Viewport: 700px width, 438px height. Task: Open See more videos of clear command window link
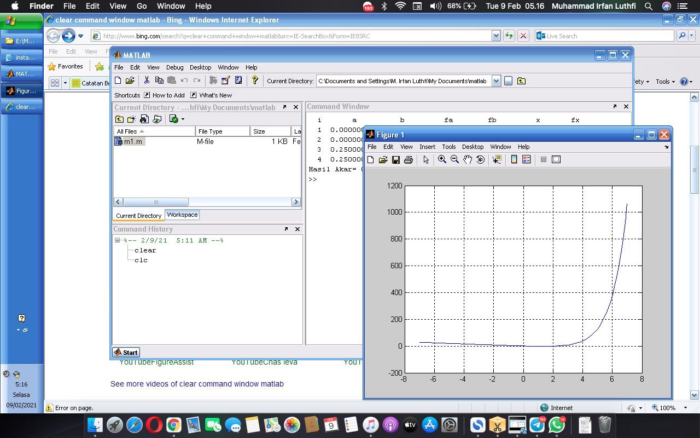[197, 384]
